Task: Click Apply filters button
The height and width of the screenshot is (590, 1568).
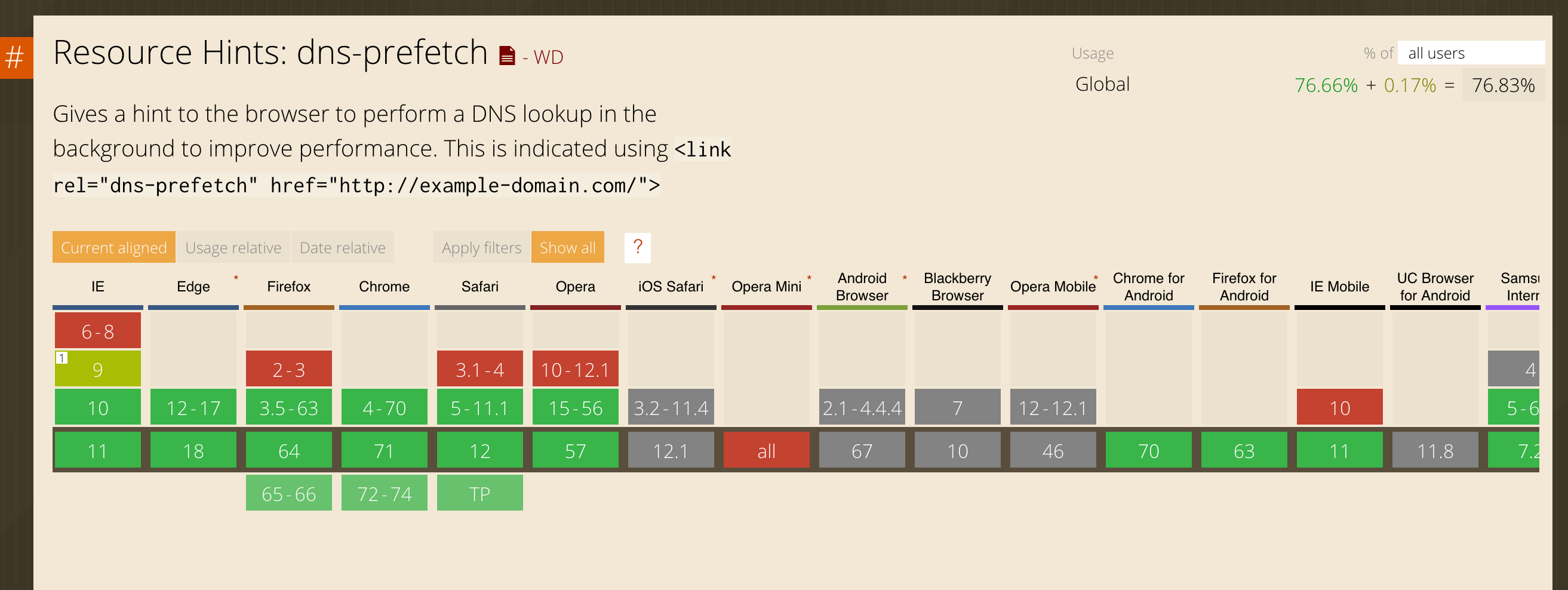Action: tap(481, 247)
